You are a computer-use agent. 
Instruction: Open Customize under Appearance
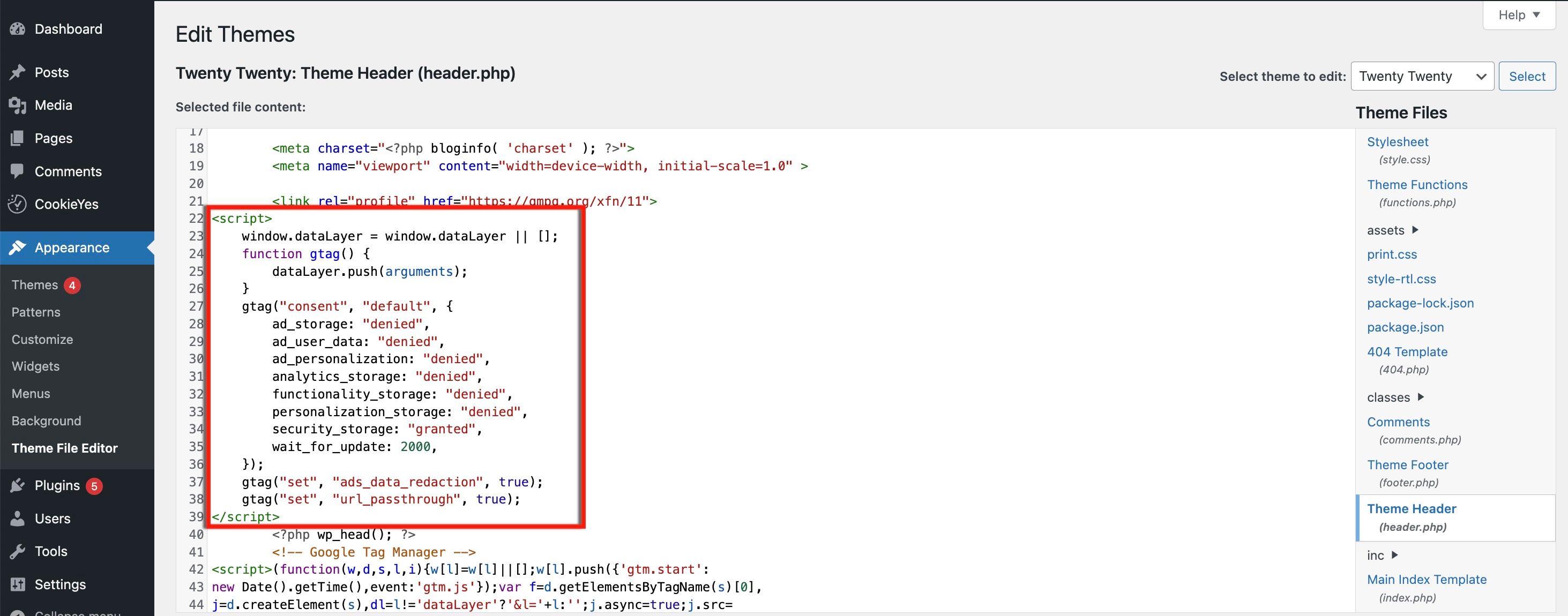[x=42, y=339]
